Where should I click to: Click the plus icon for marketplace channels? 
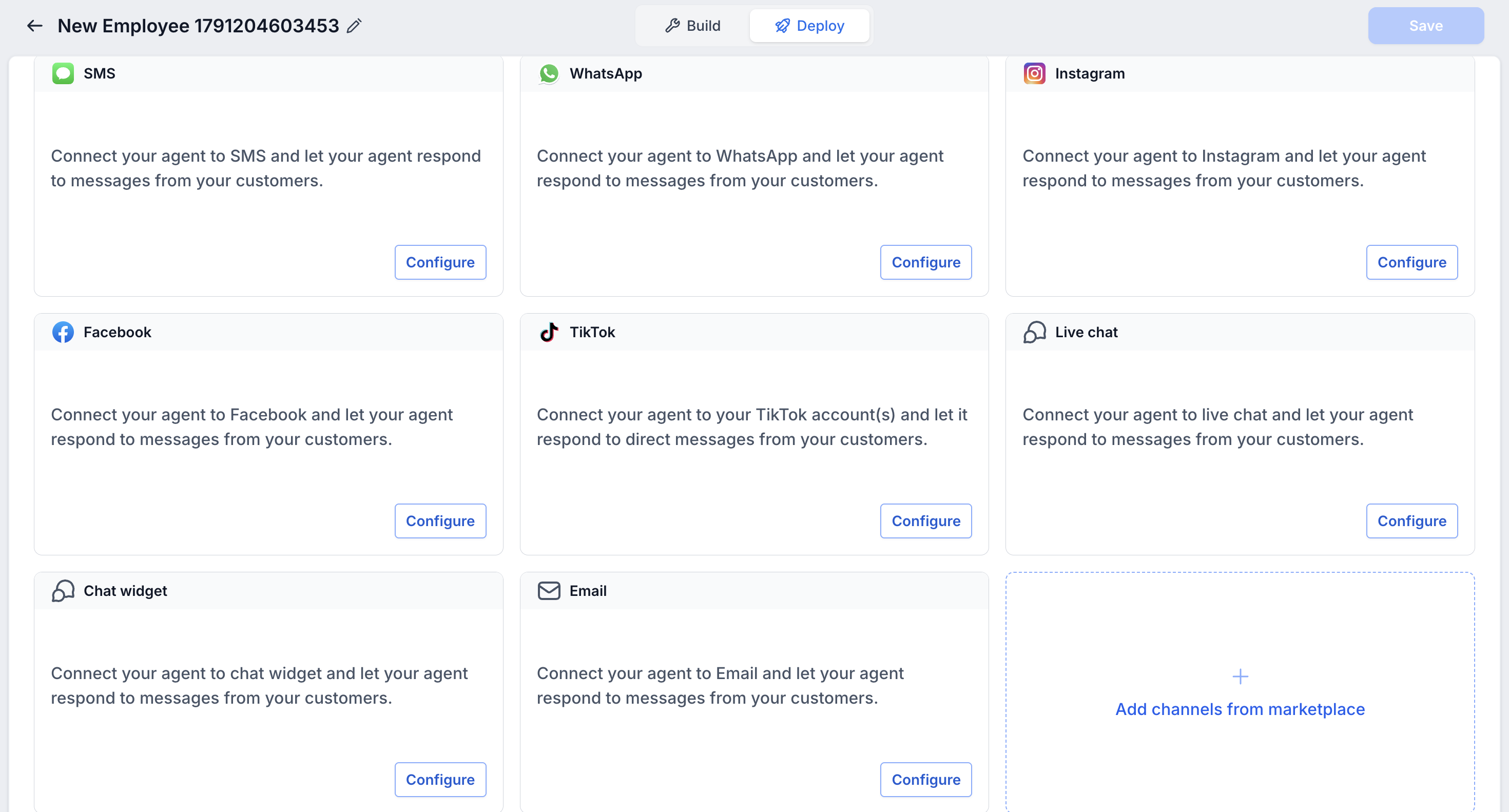coord(1240,676)
